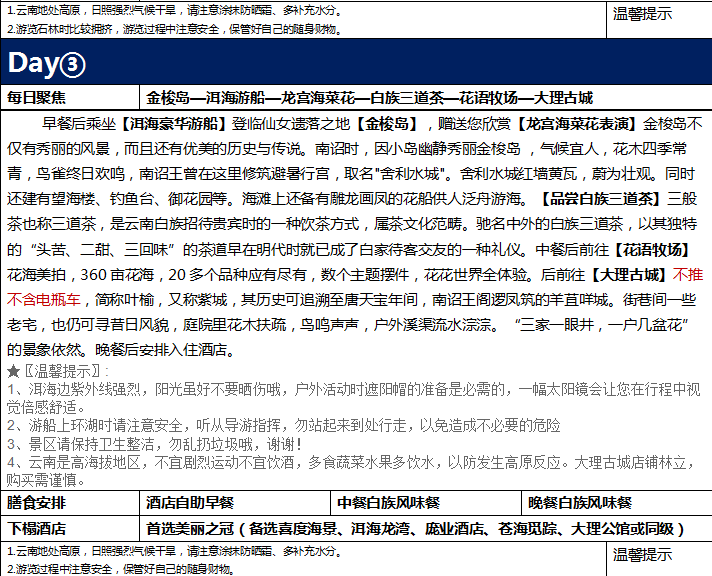Image resolution: width=712 pixels, height=576 pixels.
Task: Click the bold 【金梭岛】 heading in paragraph
Action: click(376, 124)
